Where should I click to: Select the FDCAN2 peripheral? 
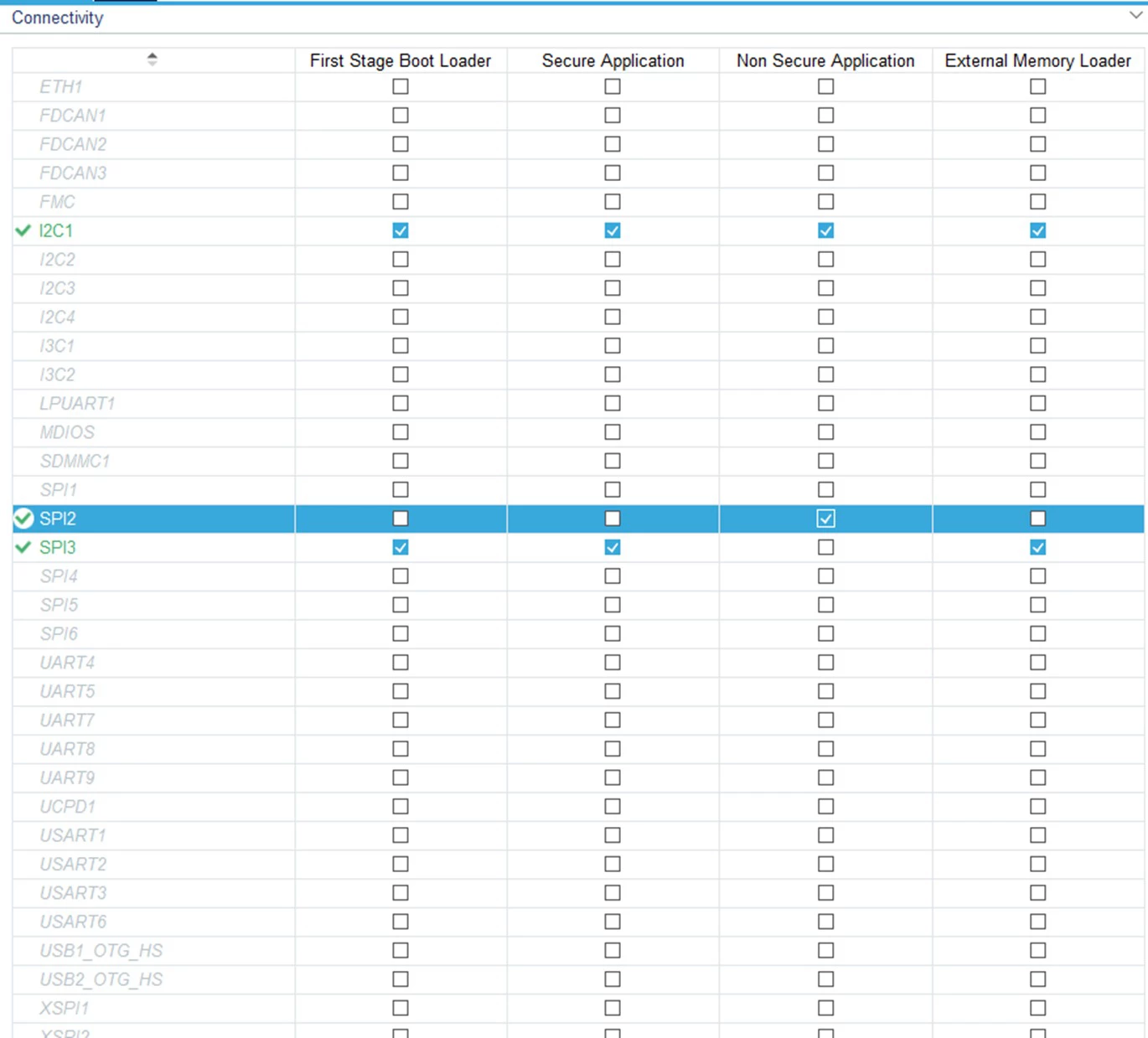click(x=73, y=144)
